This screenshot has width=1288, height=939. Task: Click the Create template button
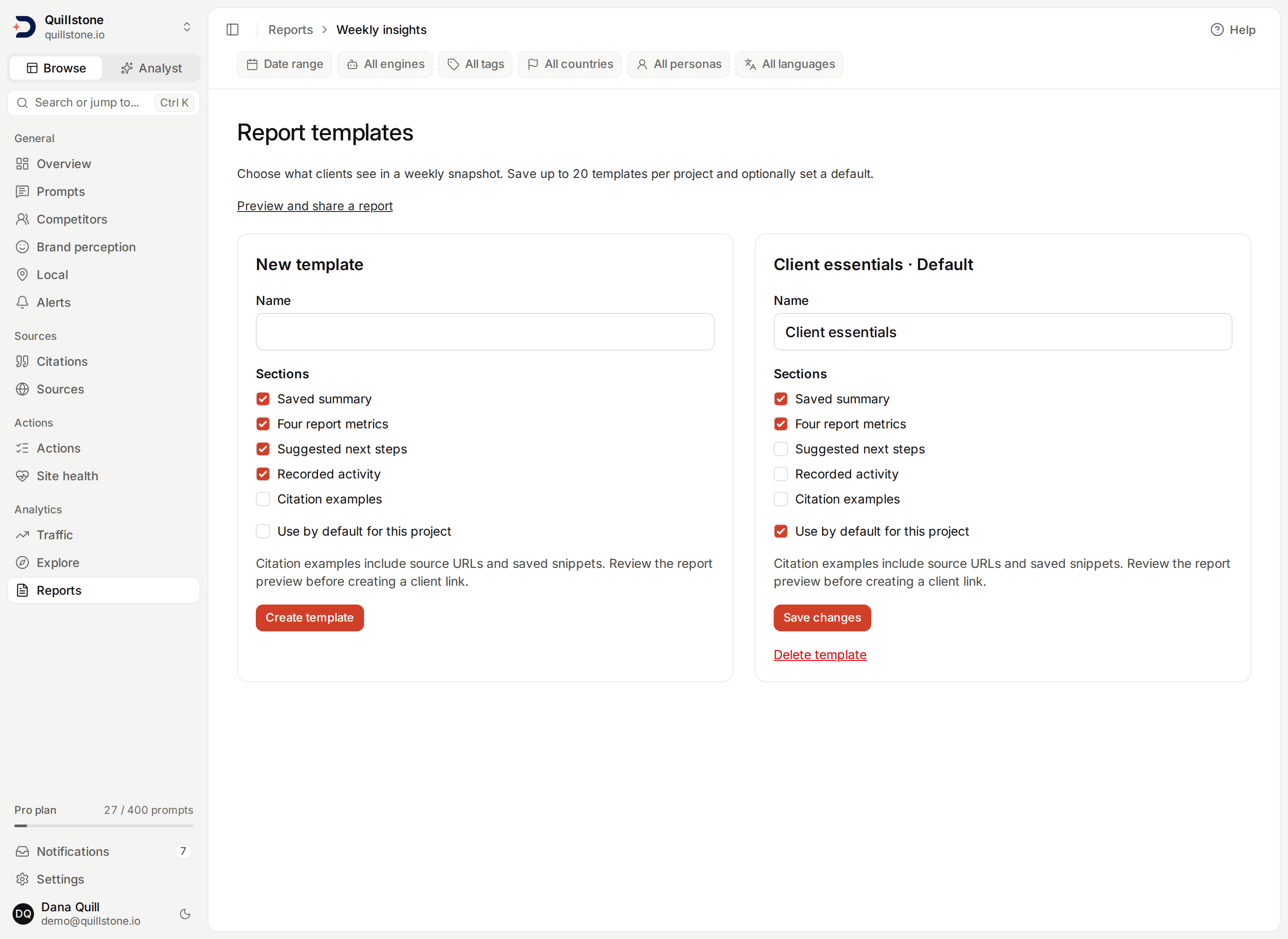pyautogui.click(x=310, y=618)
